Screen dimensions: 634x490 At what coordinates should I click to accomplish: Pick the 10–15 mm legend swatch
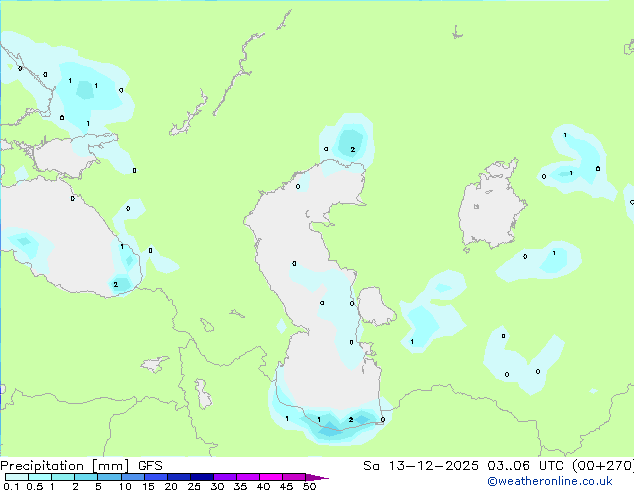(133, 477)
